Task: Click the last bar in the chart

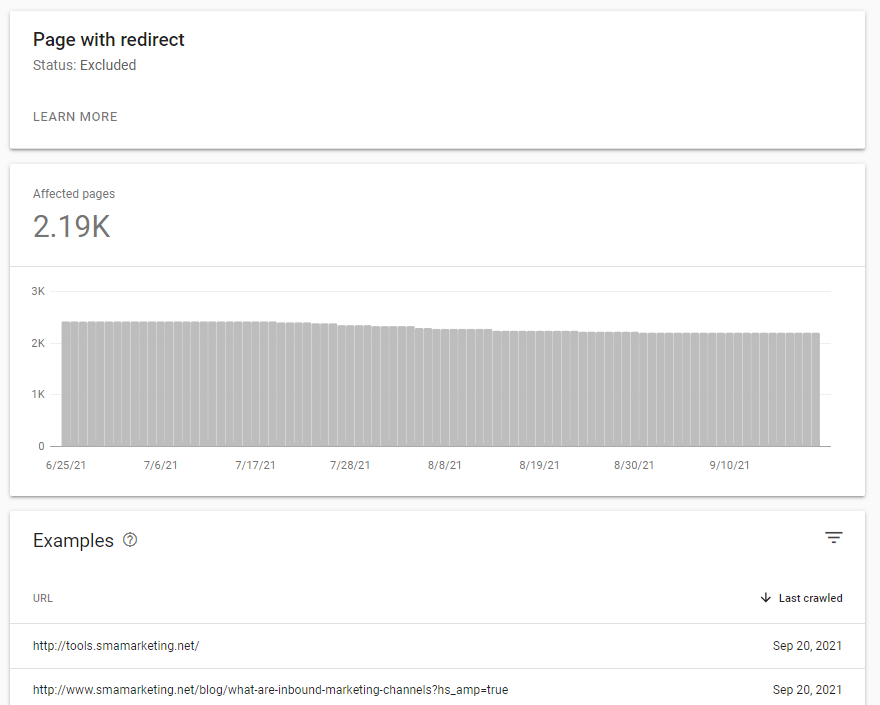Action: (x=815, y=390)
